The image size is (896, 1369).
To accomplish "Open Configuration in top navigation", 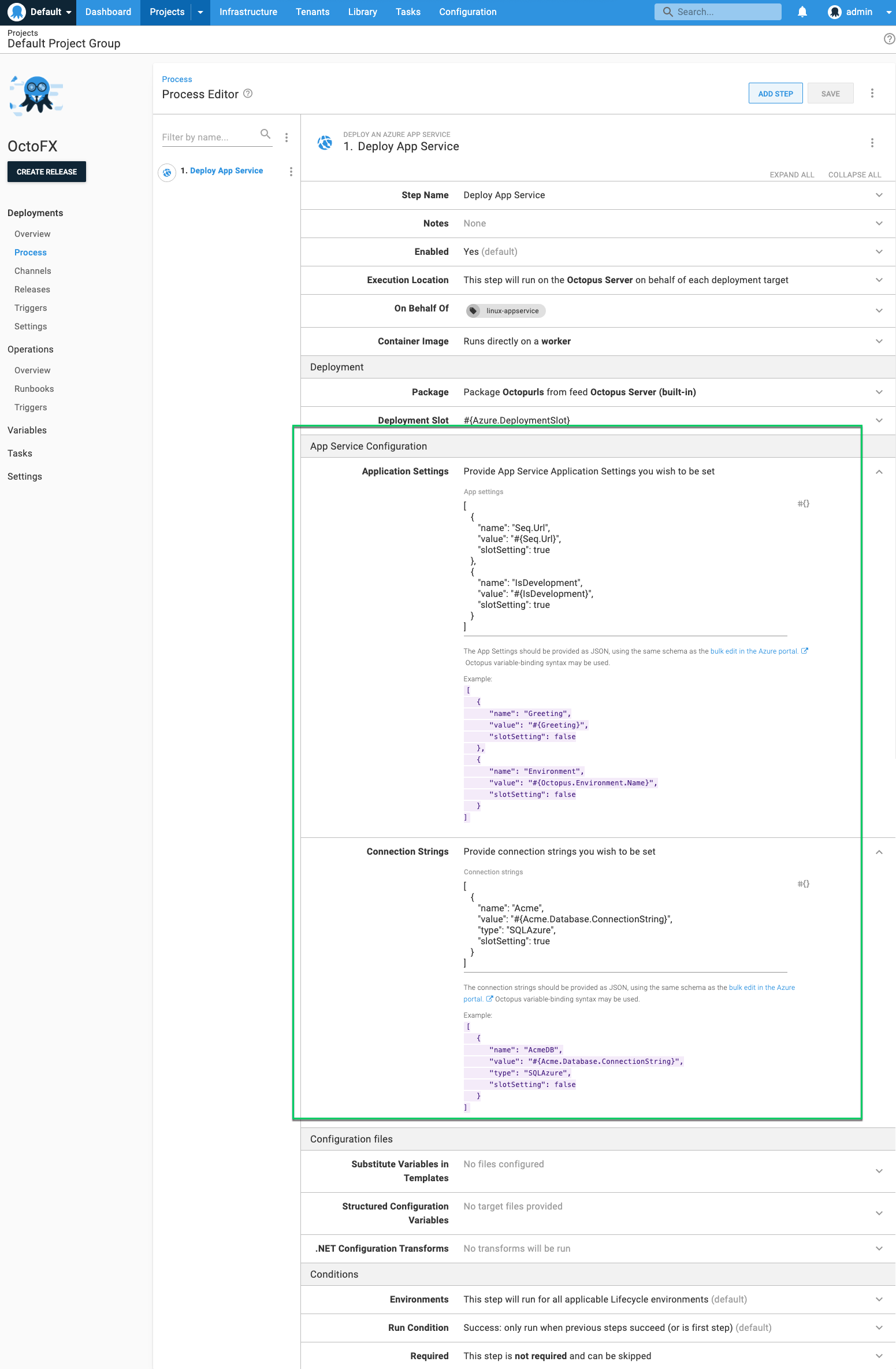I will [x=468, y=12].
